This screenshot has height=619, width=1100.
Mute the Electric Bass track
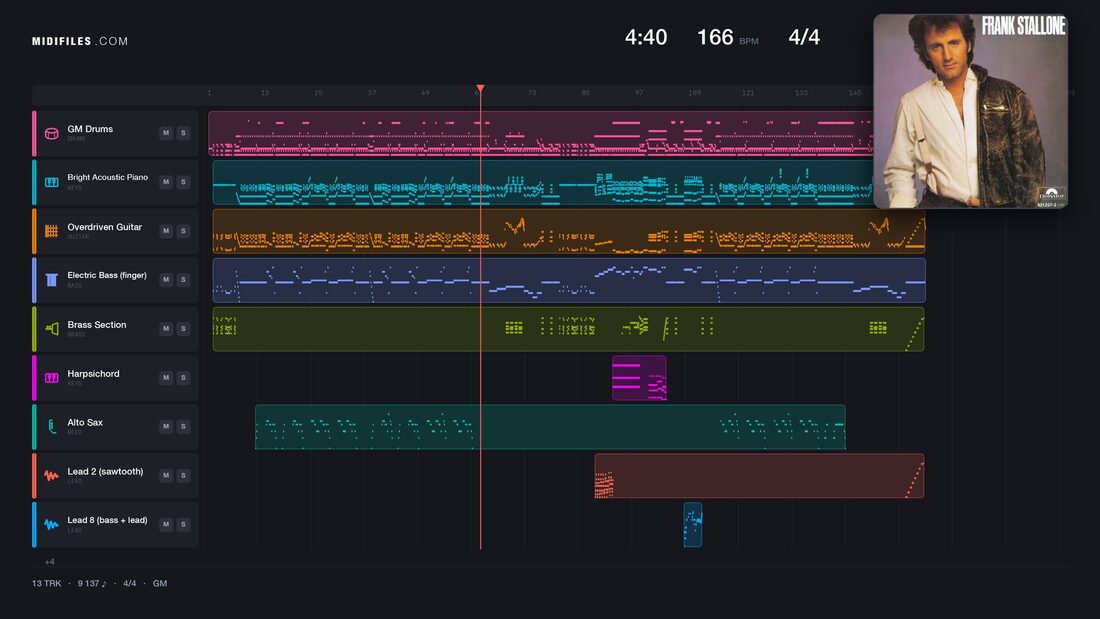point(166,279)
